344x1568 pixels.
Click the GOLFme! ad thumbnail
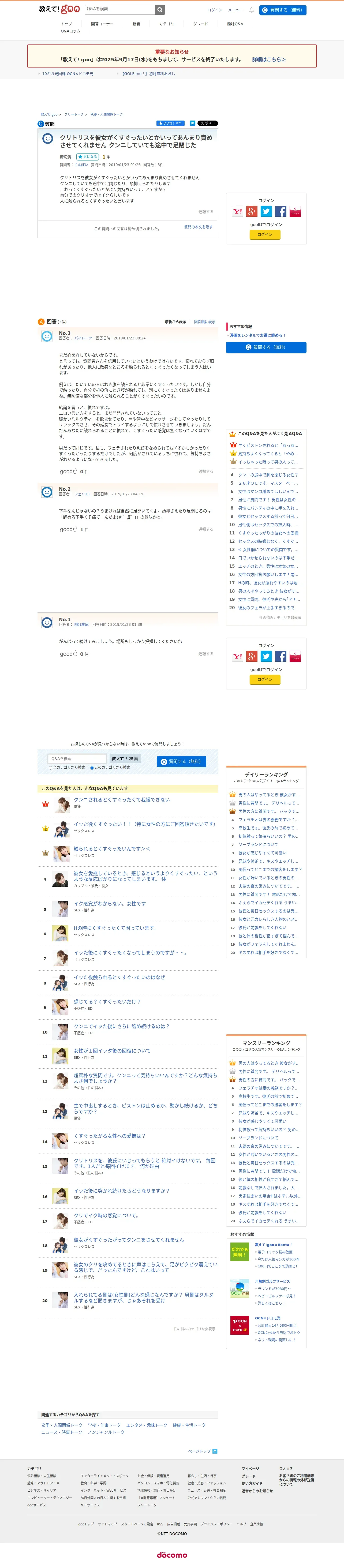239,1288
